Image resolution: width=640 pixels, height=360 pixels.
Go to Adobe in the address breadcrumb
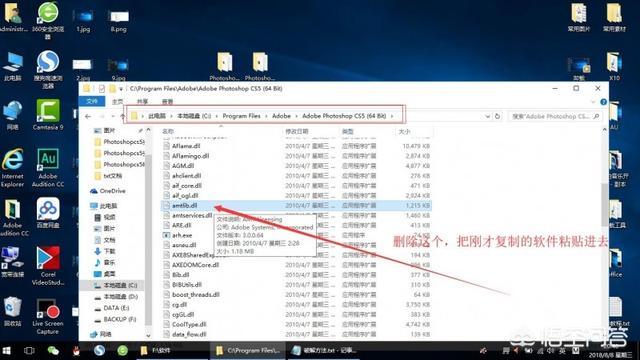coord(281,116)
